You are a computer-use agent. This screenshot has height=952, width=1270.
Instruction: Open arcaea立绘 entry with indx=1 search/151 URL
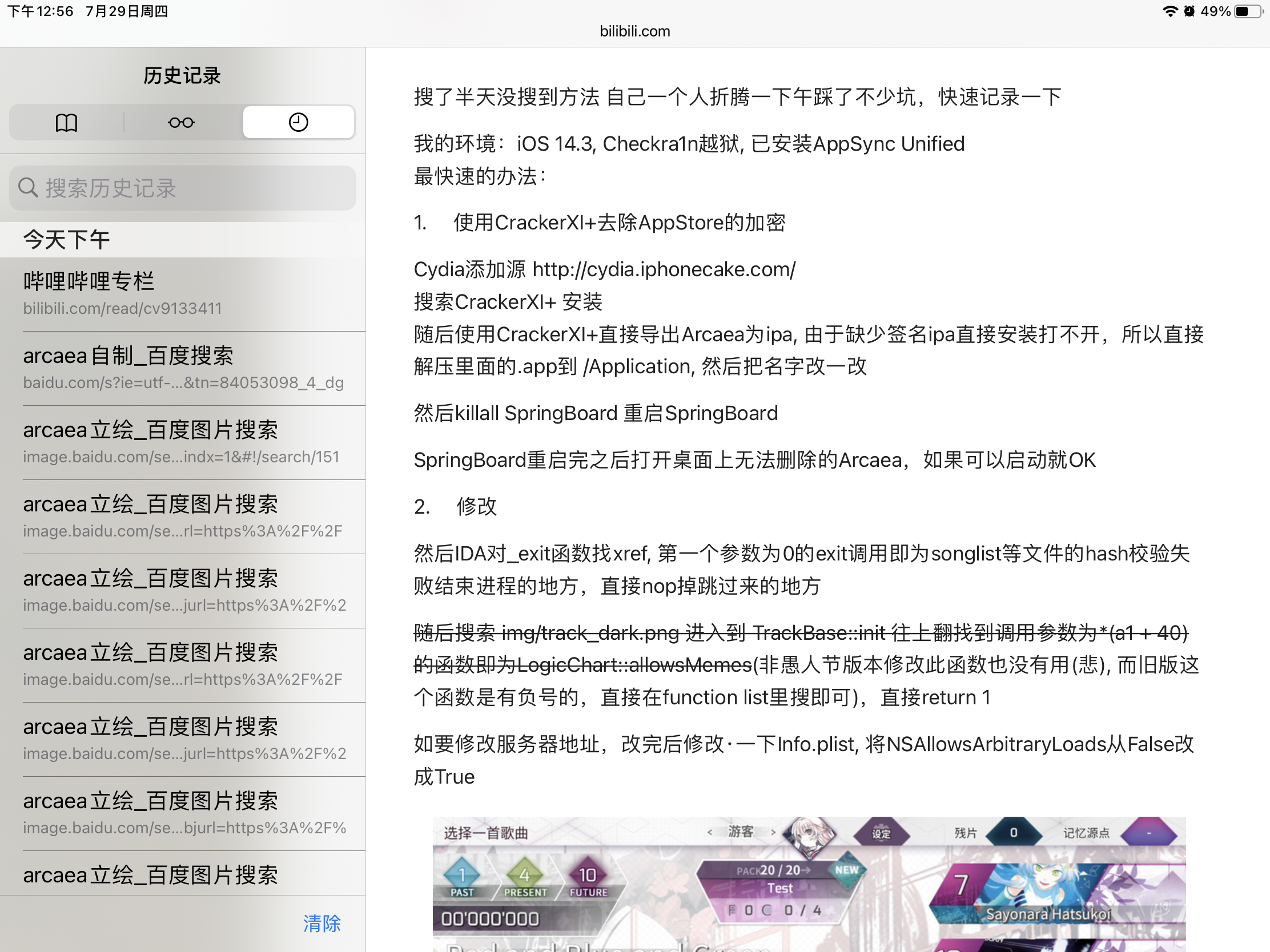coord(183,442)
